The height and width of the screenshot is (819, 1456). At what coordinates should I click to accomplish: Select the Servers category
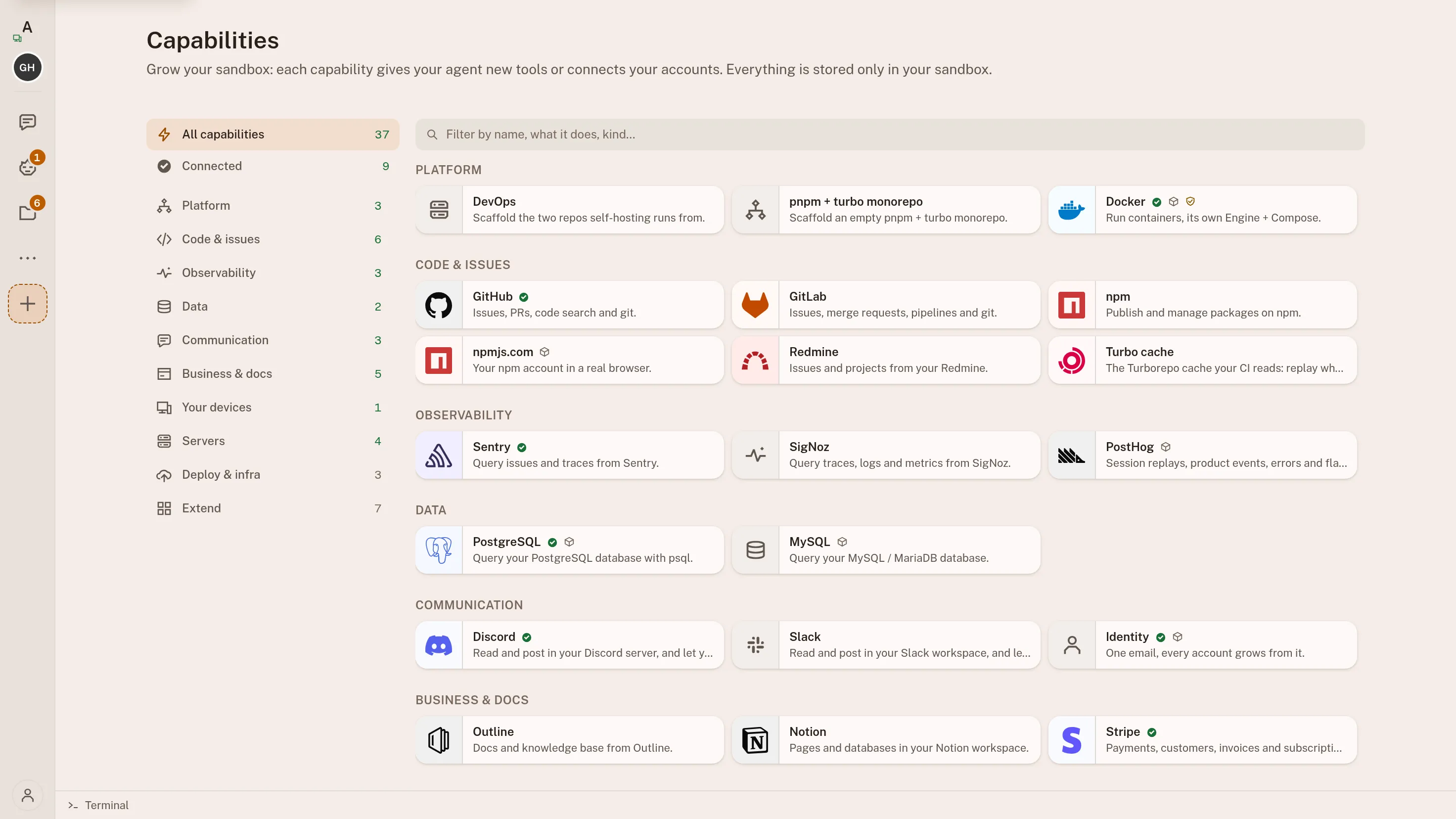tap(273, 441)
